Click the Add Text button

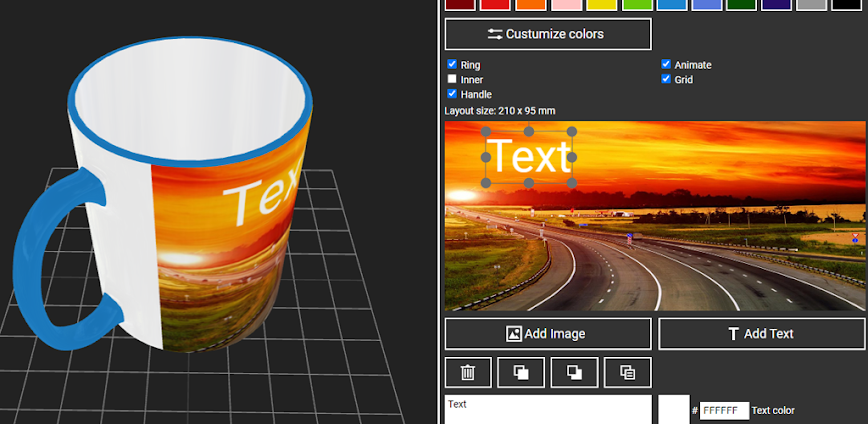coord(761,334)
